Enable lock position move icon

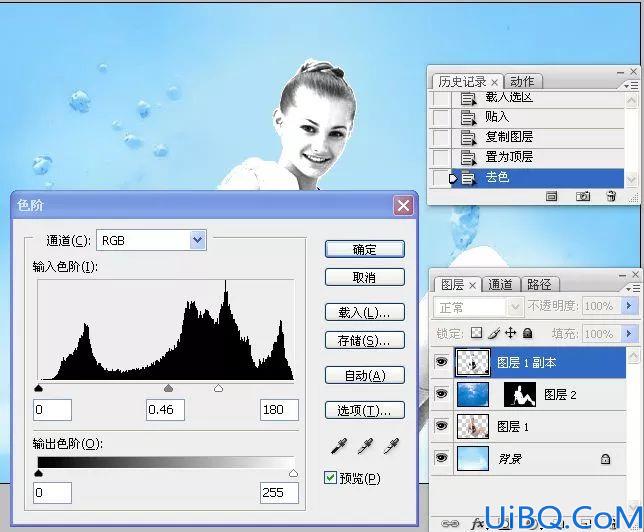(x=511, y=332)
